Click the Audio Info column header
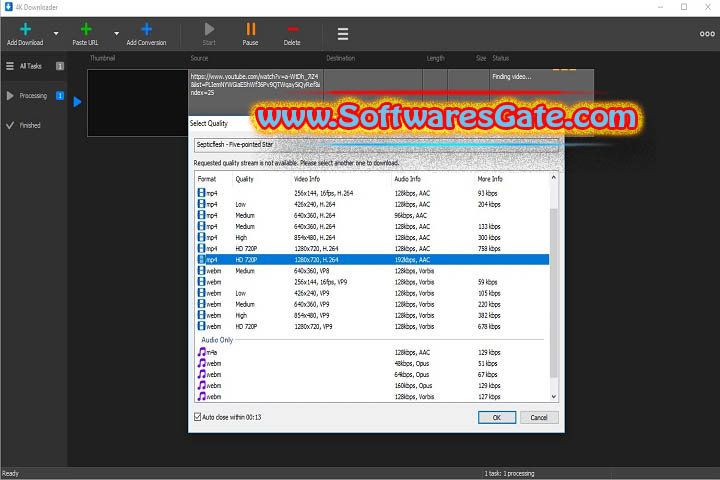The image size is (720, 480). tap(407, 179)
